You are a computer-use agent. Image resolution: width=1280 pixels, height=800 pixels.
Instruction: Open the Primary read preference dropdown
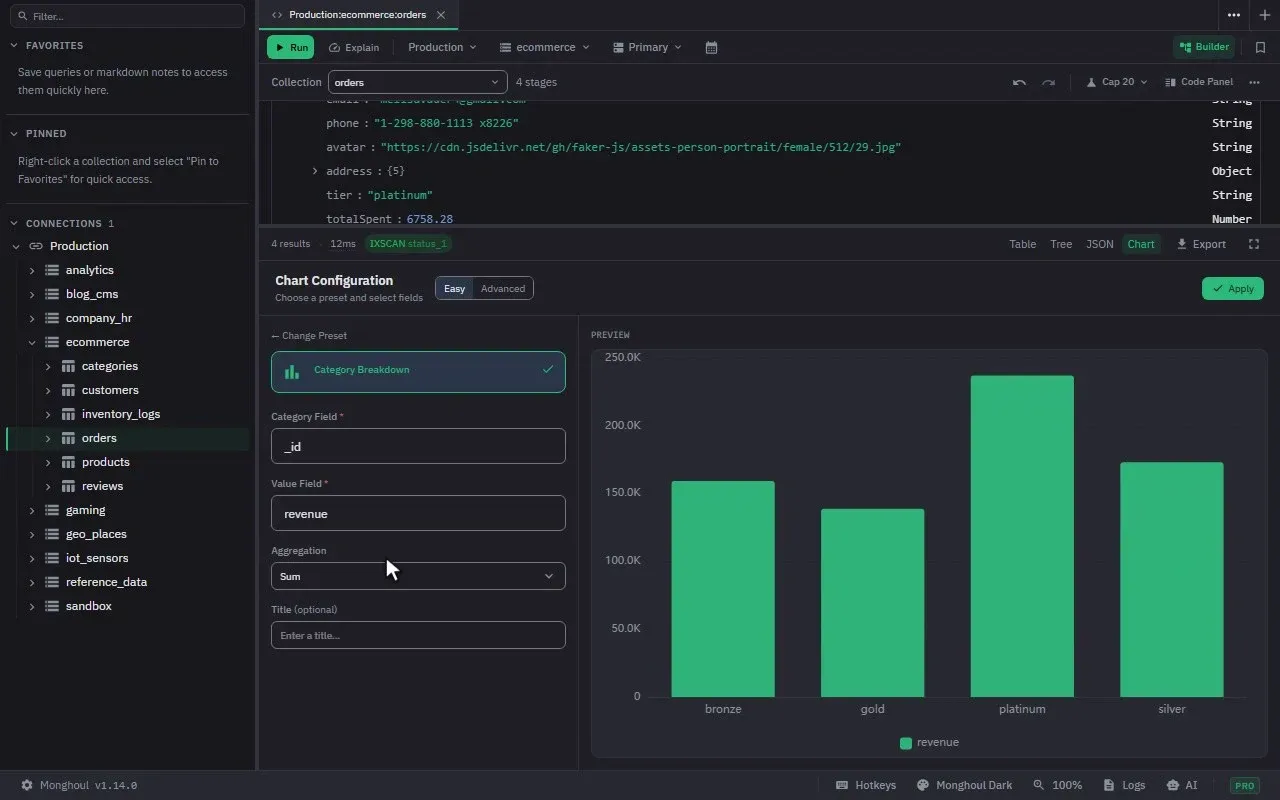pos(647,47)
